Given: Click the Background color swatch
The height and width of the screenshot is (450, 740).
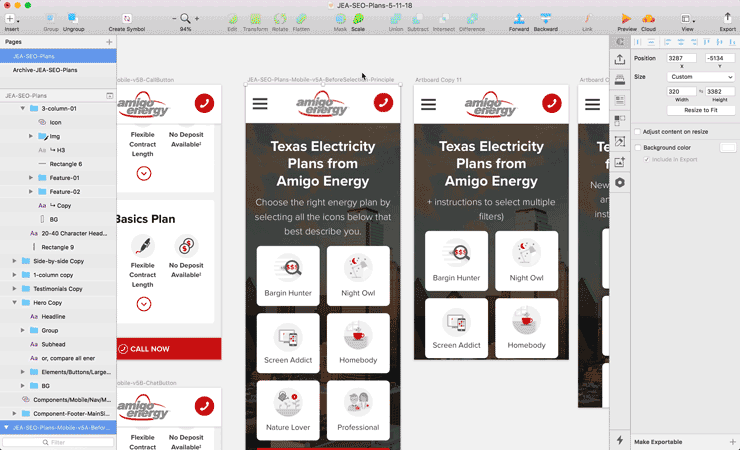Looking at the screenshot, I should pyautogui.click(x=727, y=148).
